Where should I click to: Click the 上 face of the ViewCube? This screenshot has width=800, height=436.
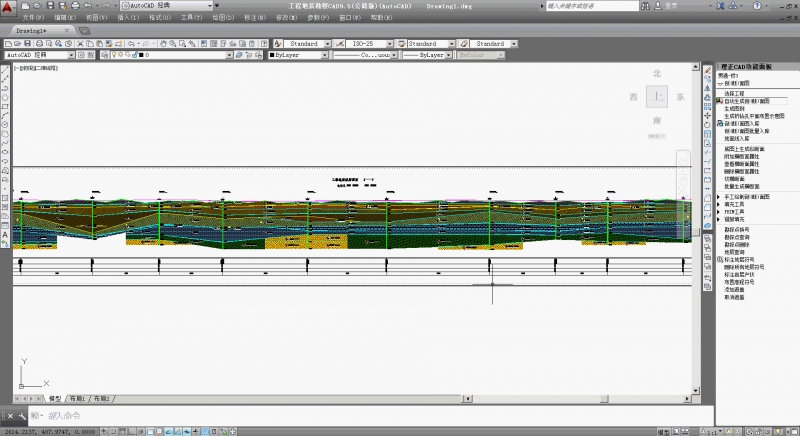(x=656, y=97)
